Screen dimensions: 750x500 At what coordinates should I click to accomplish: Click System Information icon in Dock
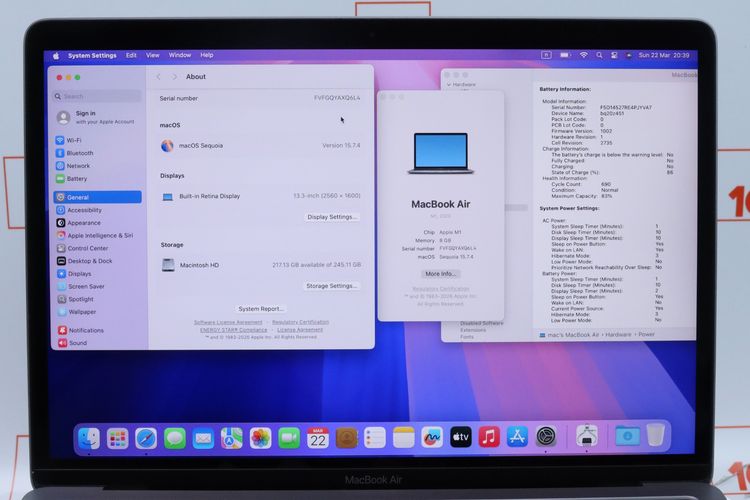coord(587,435)
